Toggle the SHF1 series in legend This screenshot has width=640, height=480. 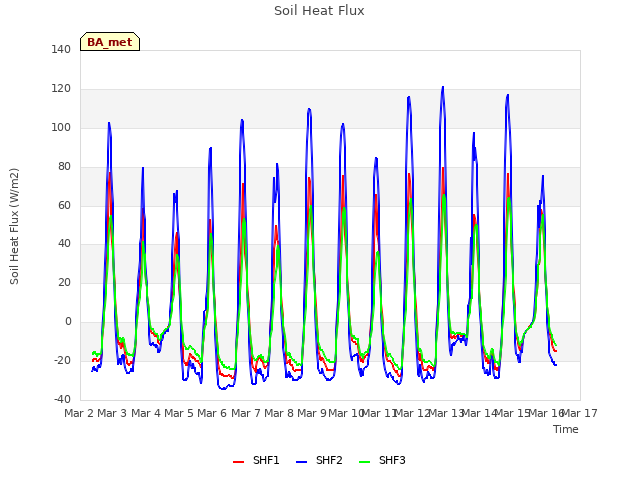(x=256, y=460)
